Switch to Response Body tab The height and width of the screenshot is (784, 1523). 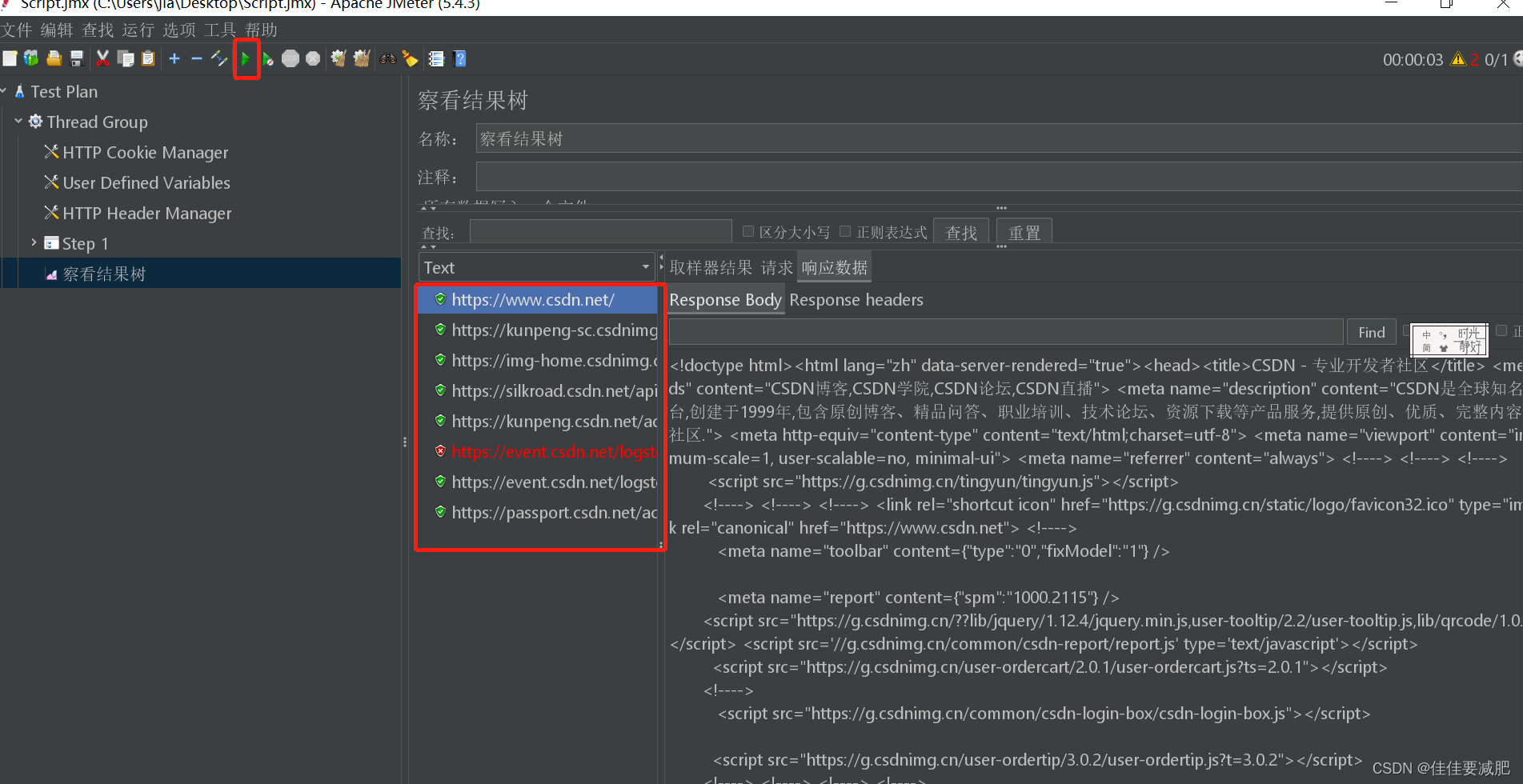pos(725,300)
